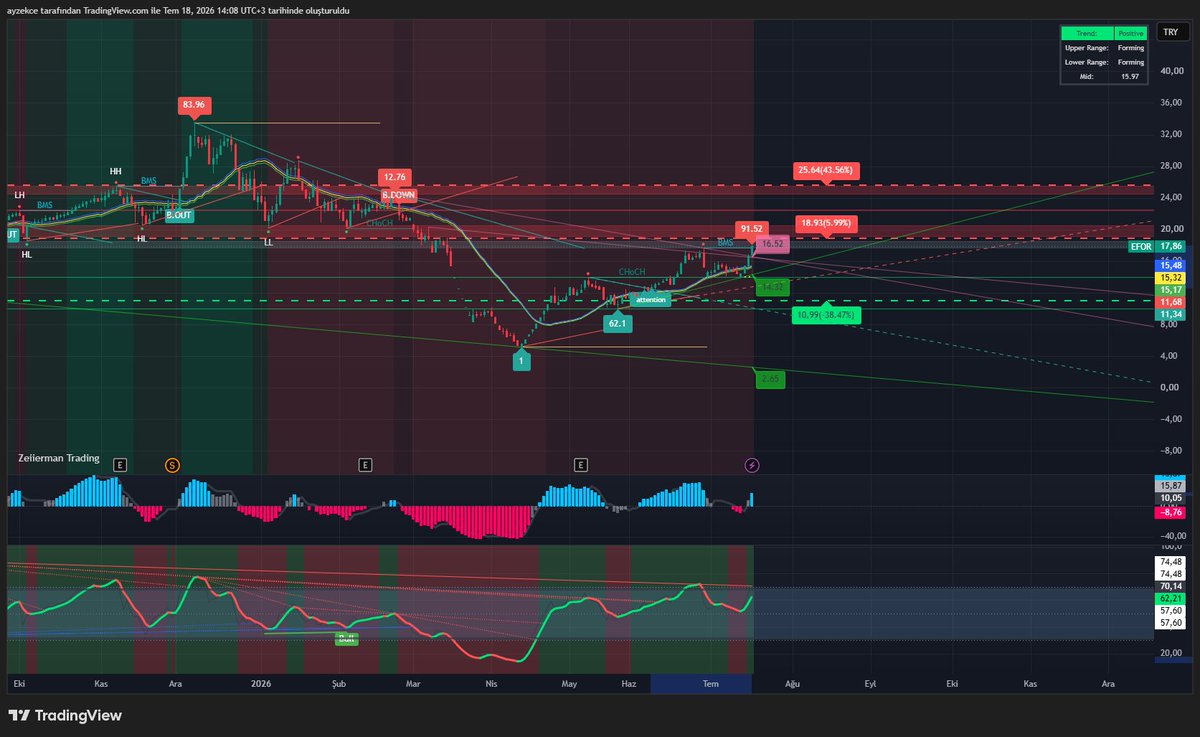Click the B.OUT breakout label
Image resolution: width=1200 pixels, height=737 pixels.
coord(180,215)
